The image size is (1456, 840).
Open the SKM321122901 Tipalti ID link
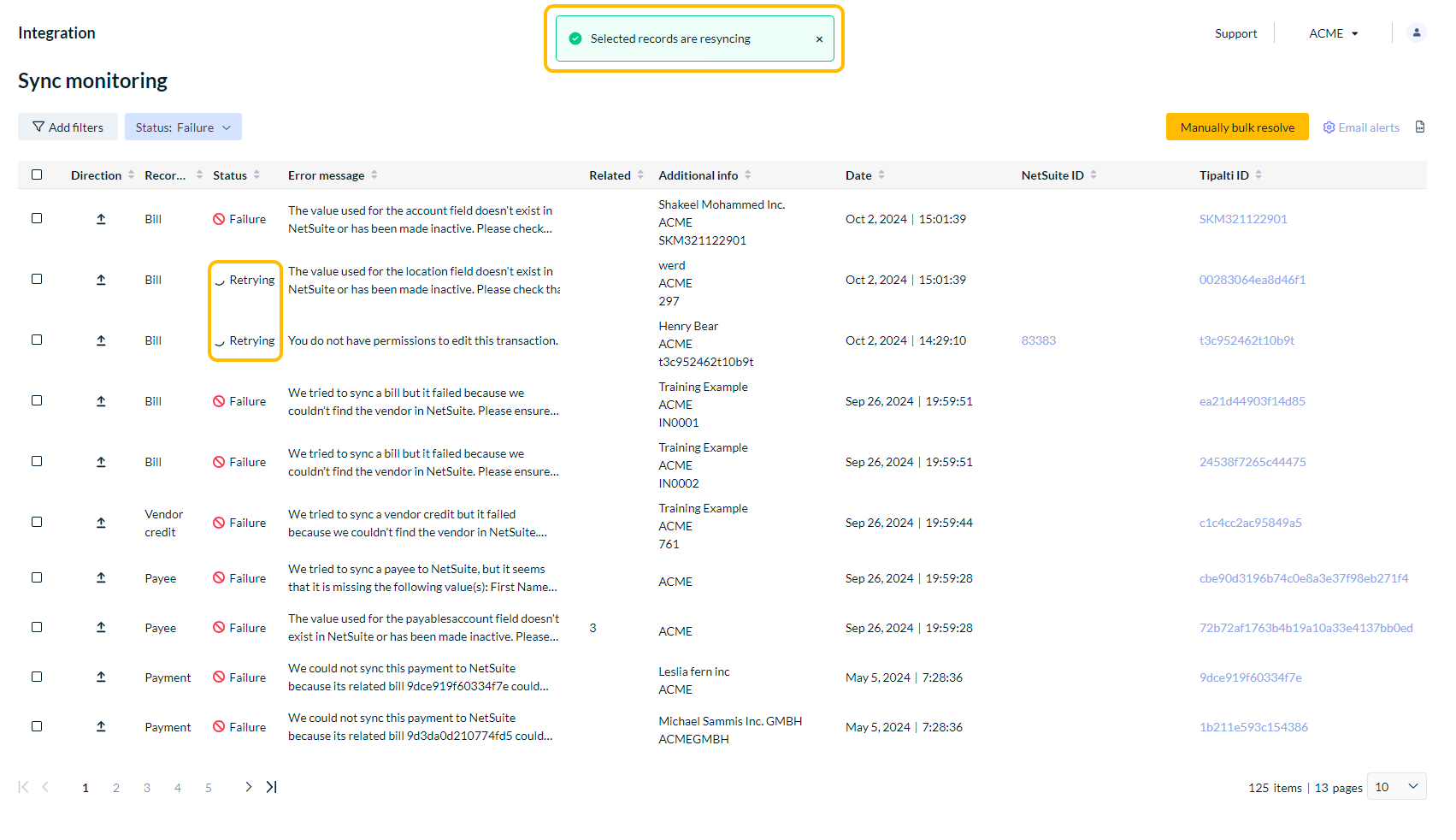[x=1242, y=219]
